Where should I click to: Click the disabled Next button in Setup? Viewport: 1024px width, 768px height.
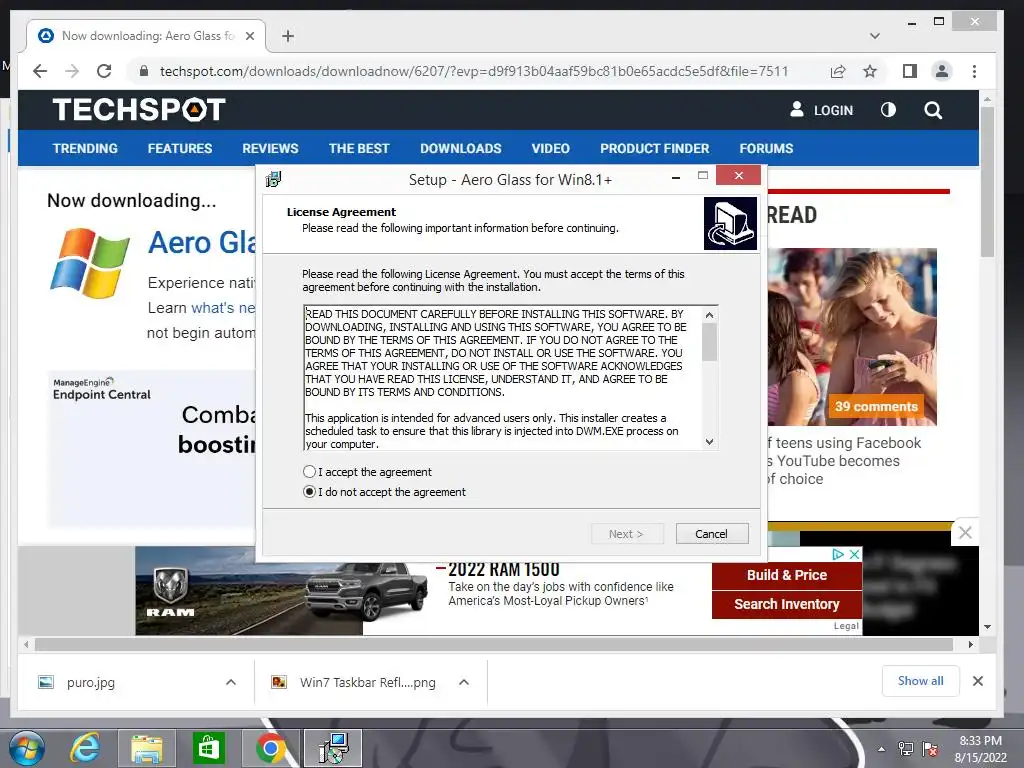point(626,534)
